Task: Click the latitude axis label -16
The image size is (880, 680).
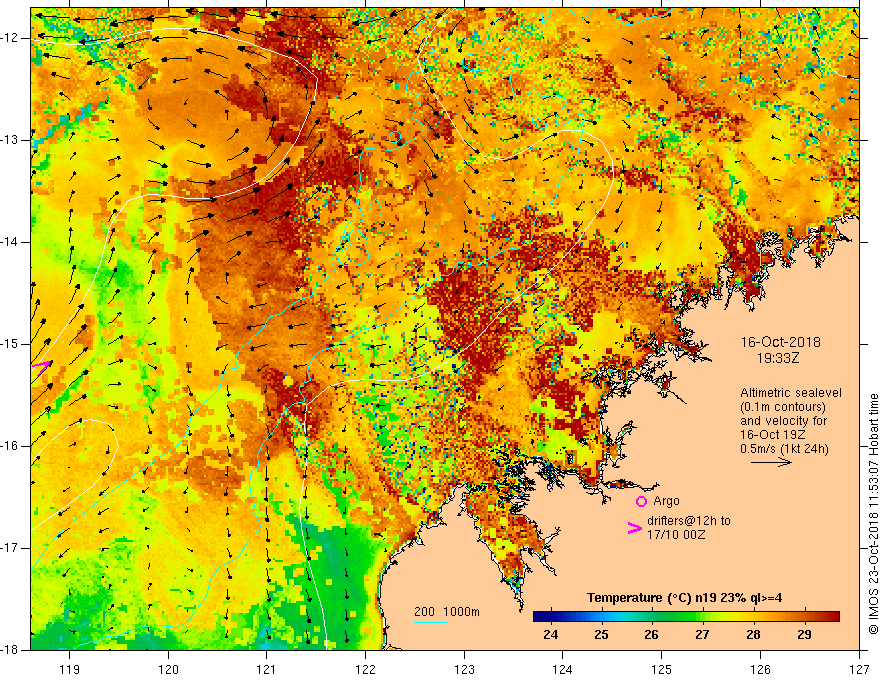Action: point(10,446)
